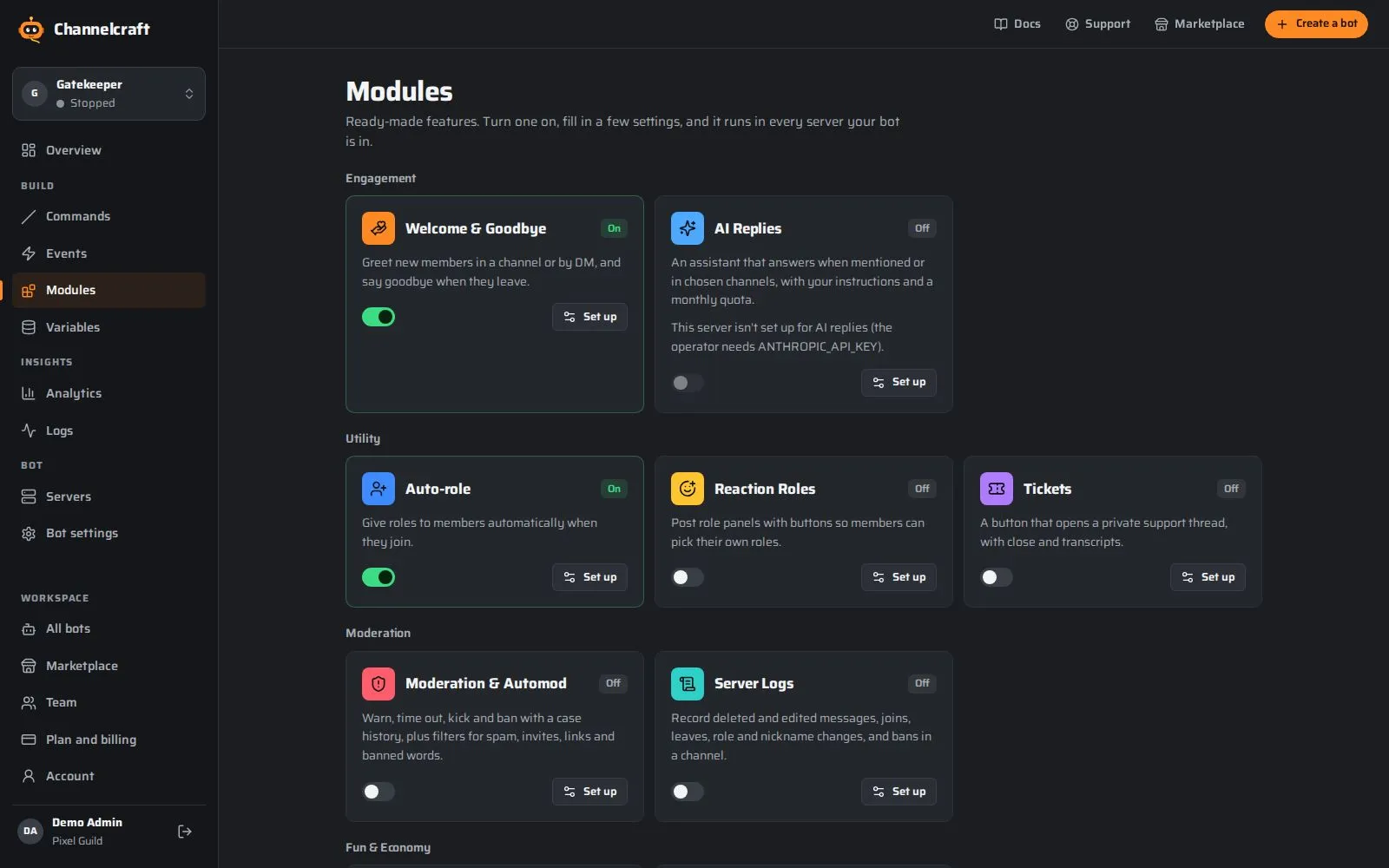This screenshot has width=1389, height=868.
Task: Click the Reaction Roles smiley icon
Action: pos(688,489)
